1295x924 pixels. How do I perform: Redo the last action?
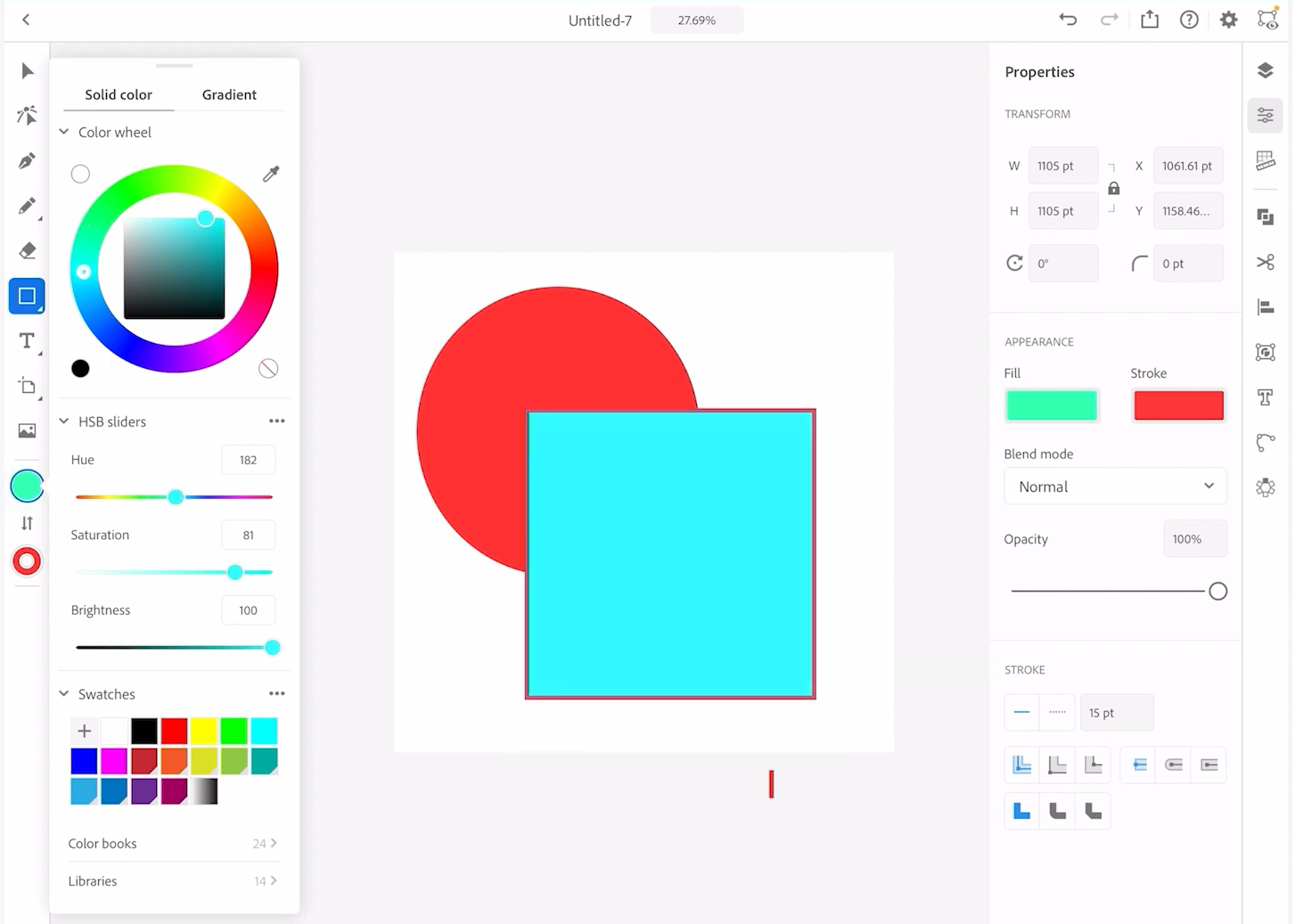pos(1109,20)
